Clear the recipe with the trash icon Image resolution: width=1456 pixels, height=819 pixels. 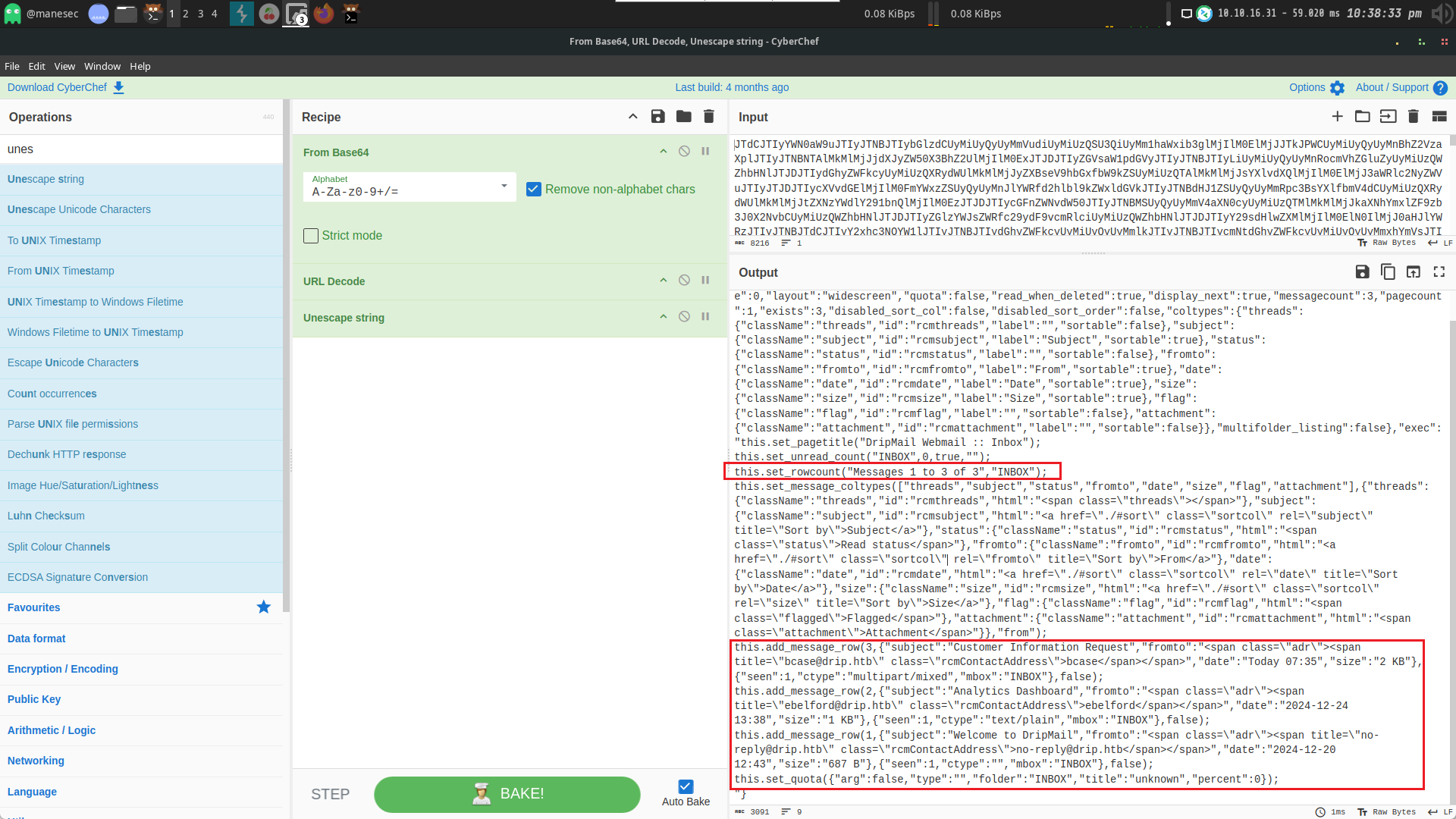pyautogui.click(x=708, y=116)
